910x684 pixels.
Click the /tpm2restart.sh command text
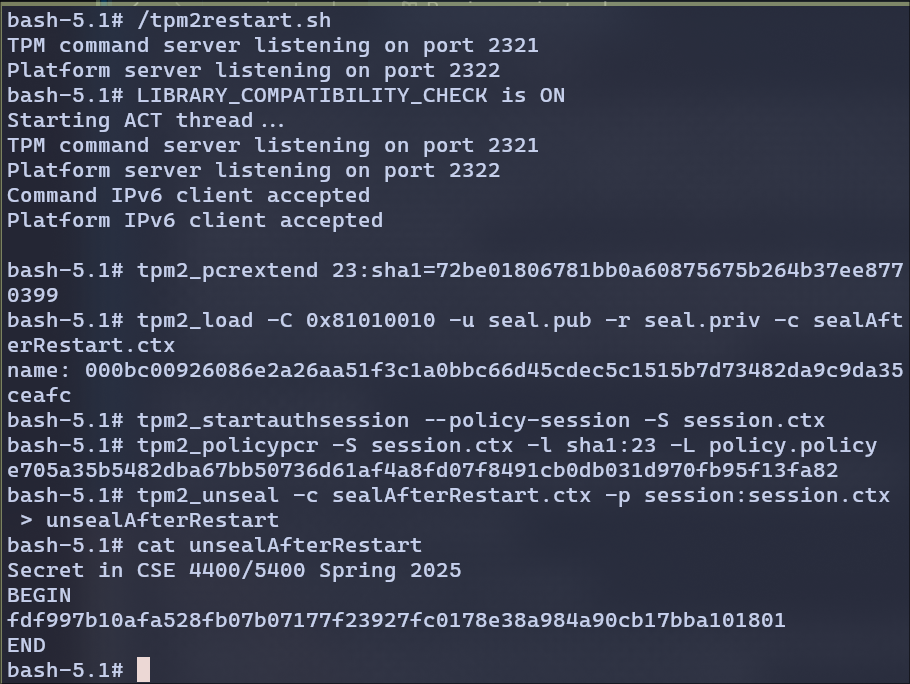click(x=234, y=21)
